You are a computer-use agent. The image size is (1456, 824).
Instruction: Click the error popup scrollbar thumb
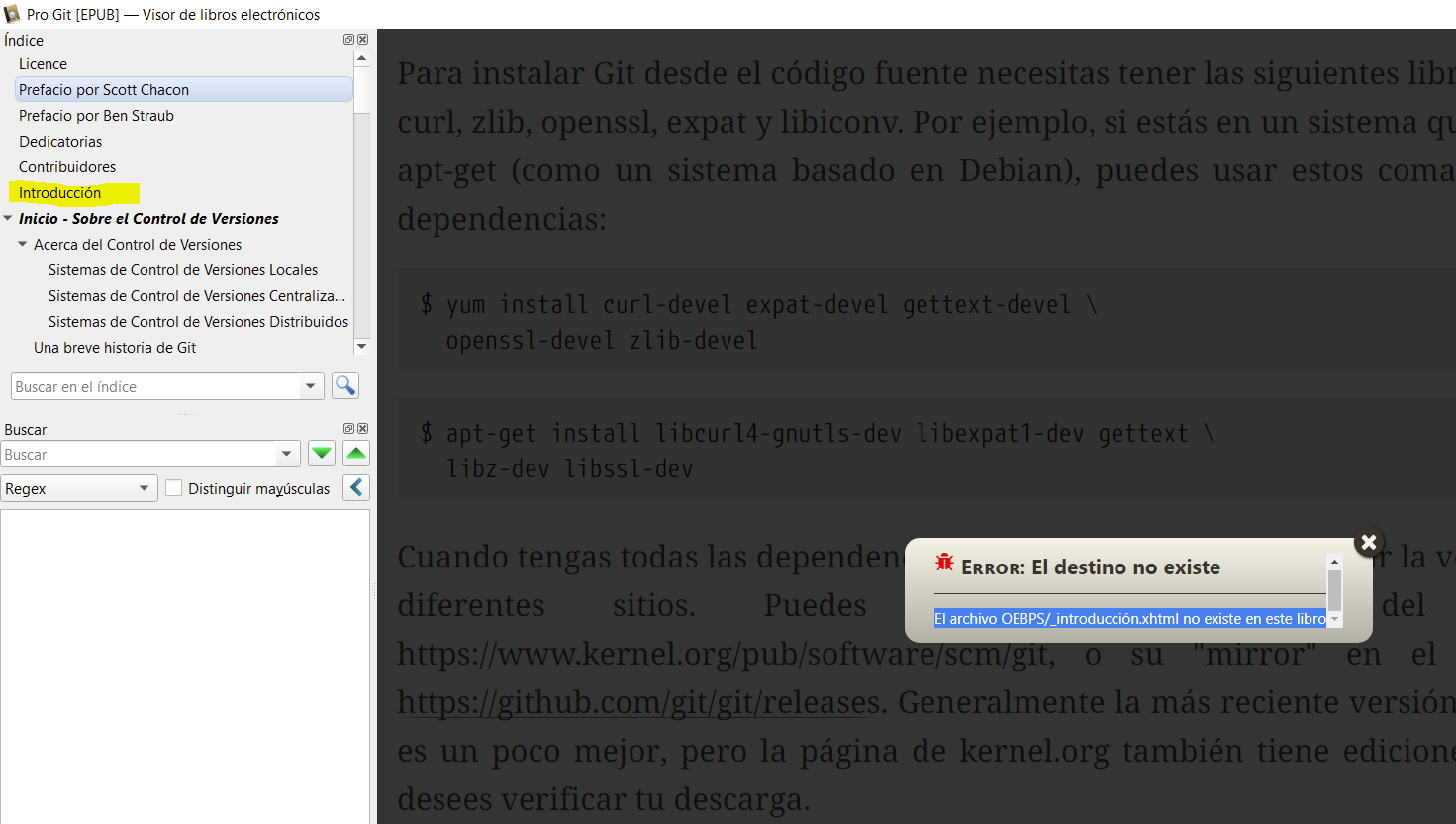(x=1334, y=590)
